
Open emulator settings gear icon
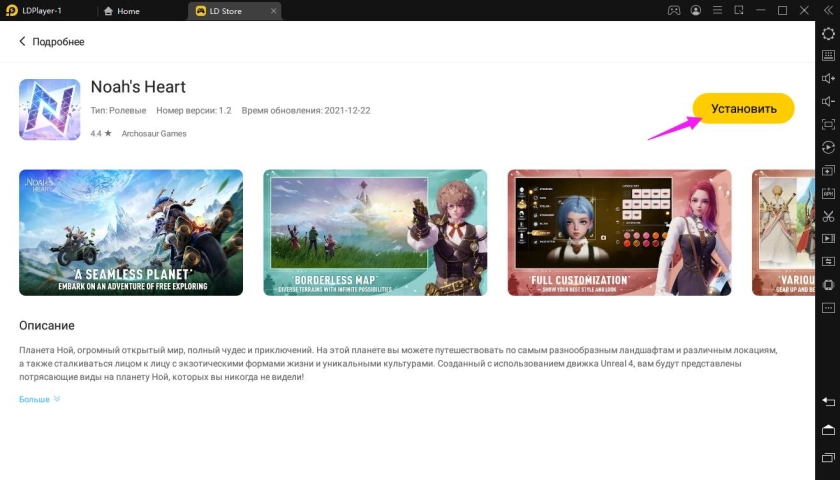[x=828, y=33]
